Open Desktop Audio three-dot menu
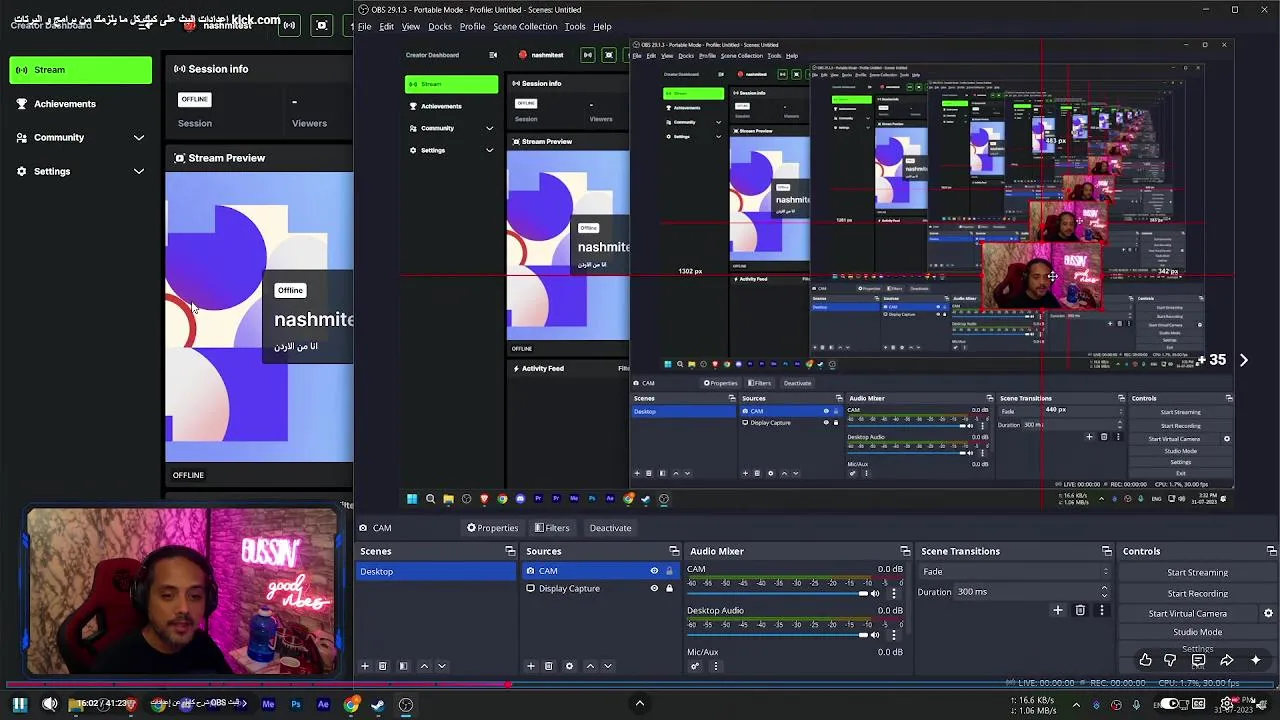Image resolution: width=1280 pixels, height=720 pixels. tap(894, 634)
